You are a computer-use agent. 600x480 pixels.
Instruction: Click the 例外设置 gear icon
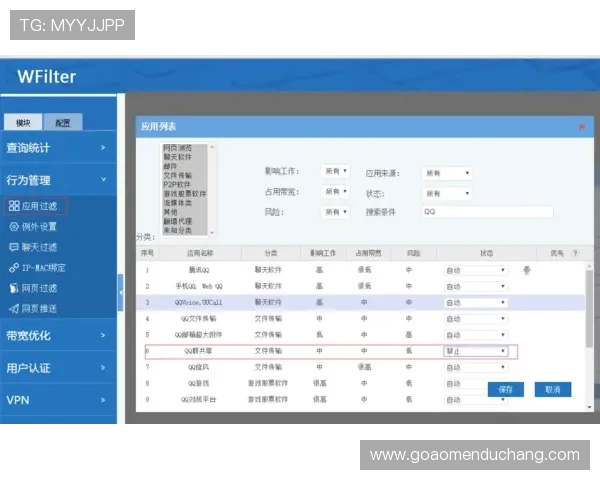(x=14, y=227)
